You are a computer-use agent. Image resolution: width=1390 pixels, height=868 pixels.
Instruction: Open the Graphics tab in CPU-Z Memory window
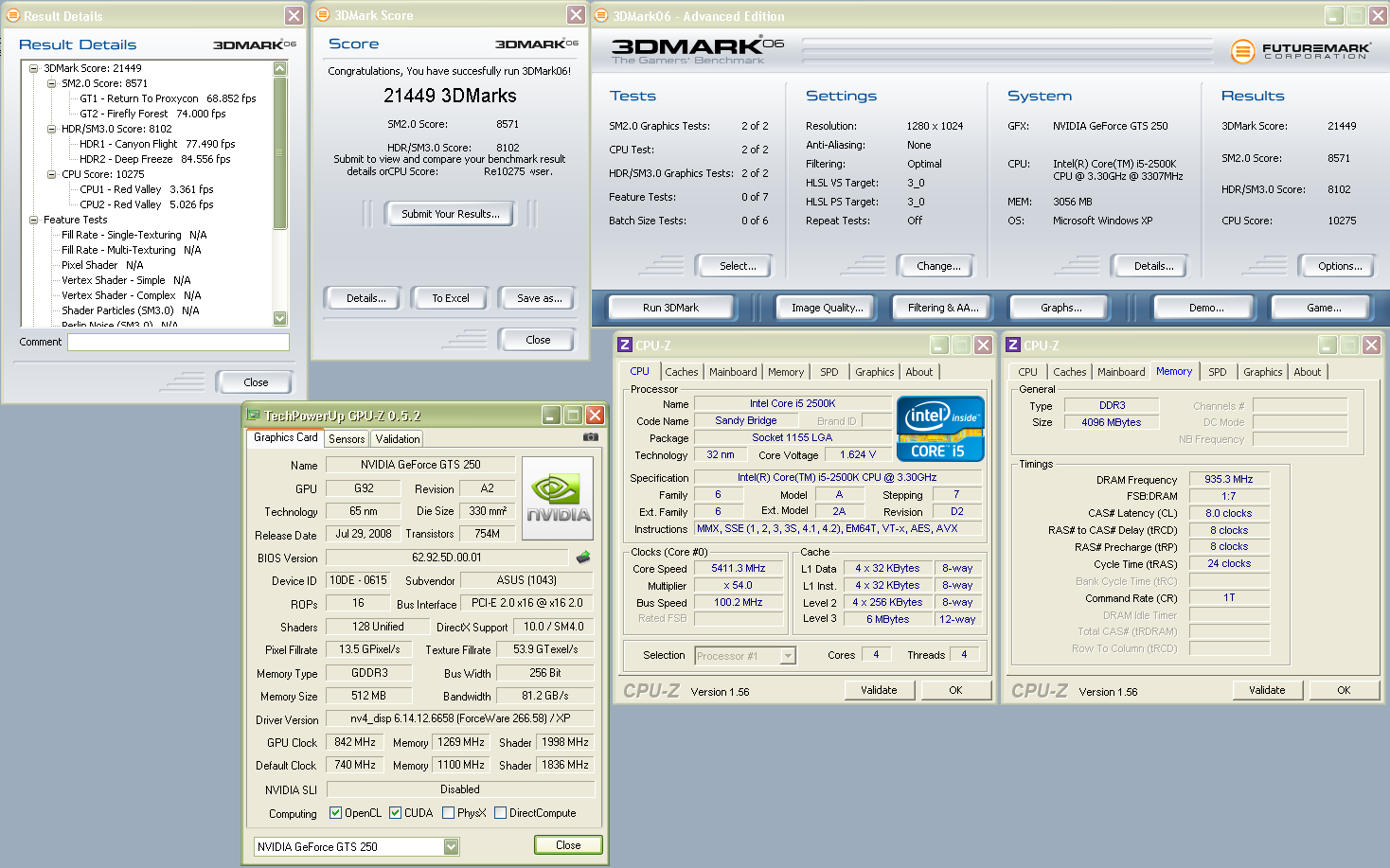coord(1262,372)
